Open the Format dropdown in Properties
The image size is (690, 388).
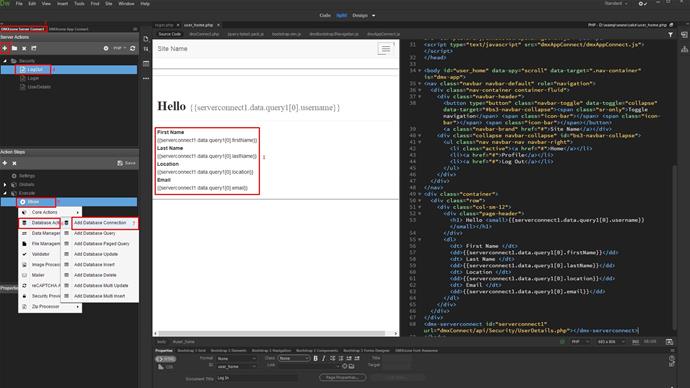pyautogui.click(x=236, y=359)
